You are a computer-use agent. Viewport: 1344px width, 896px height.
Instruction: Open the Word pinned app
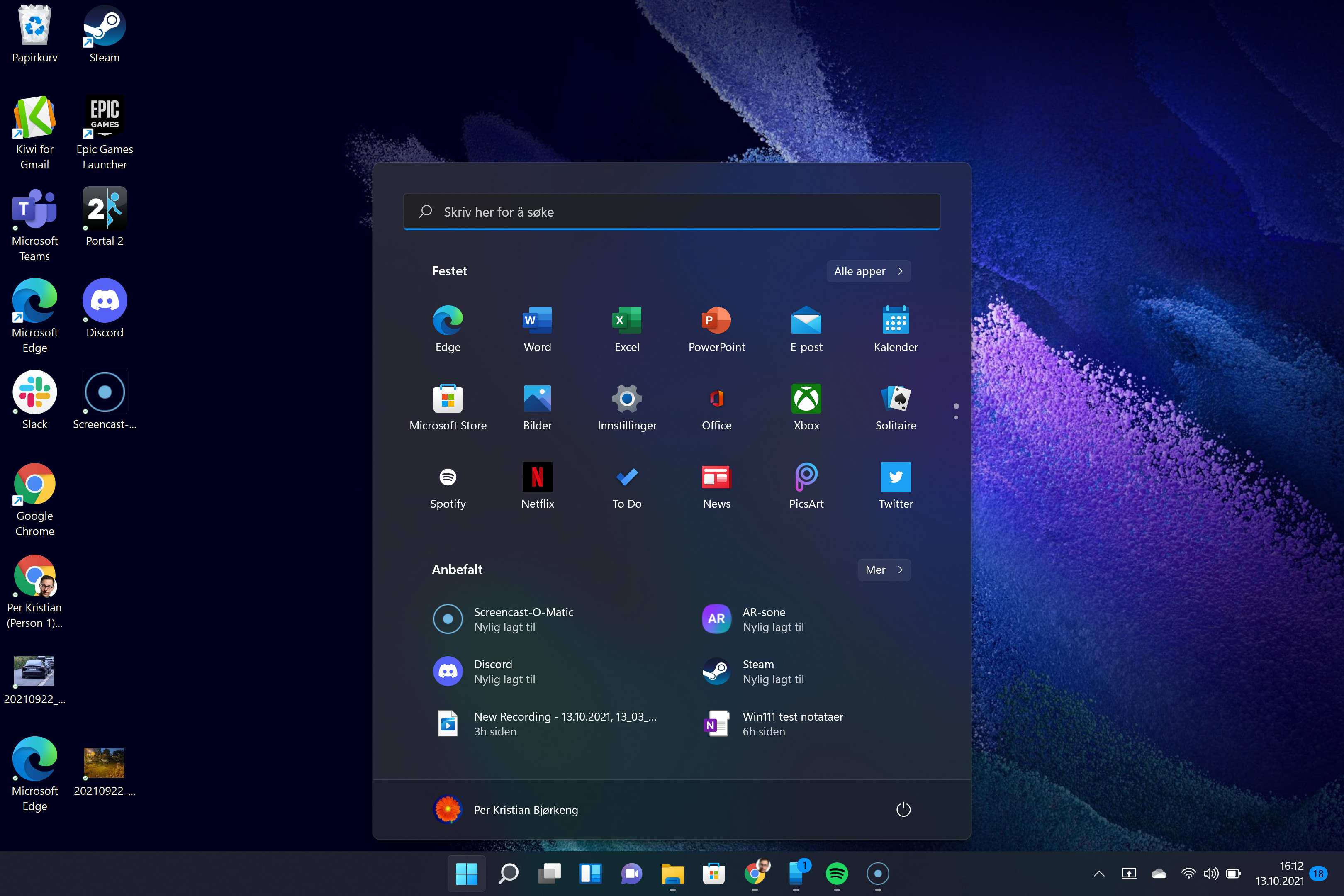pyautogui.click(x=537, y=329)
